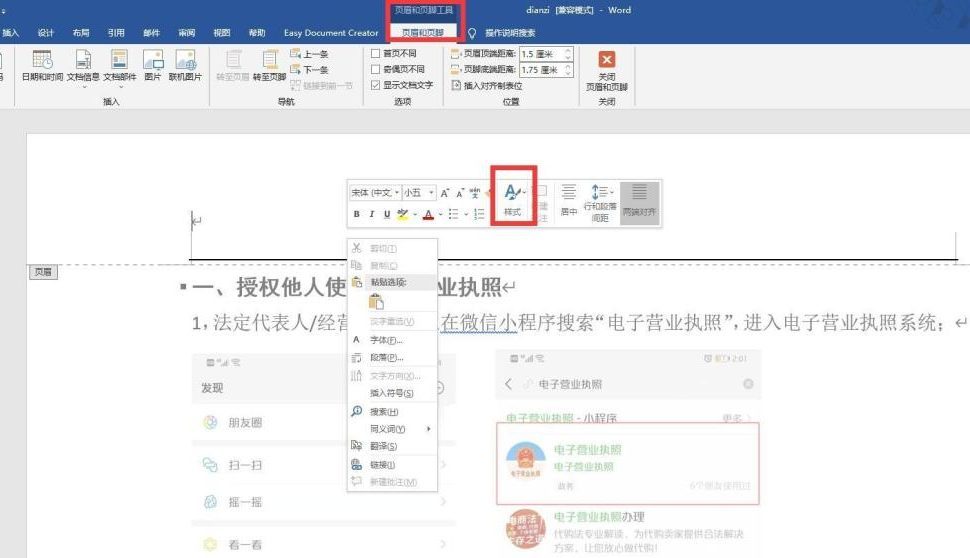Click the numbered list icon in mini toolbar
970x558 pixels.
(479, 214)
